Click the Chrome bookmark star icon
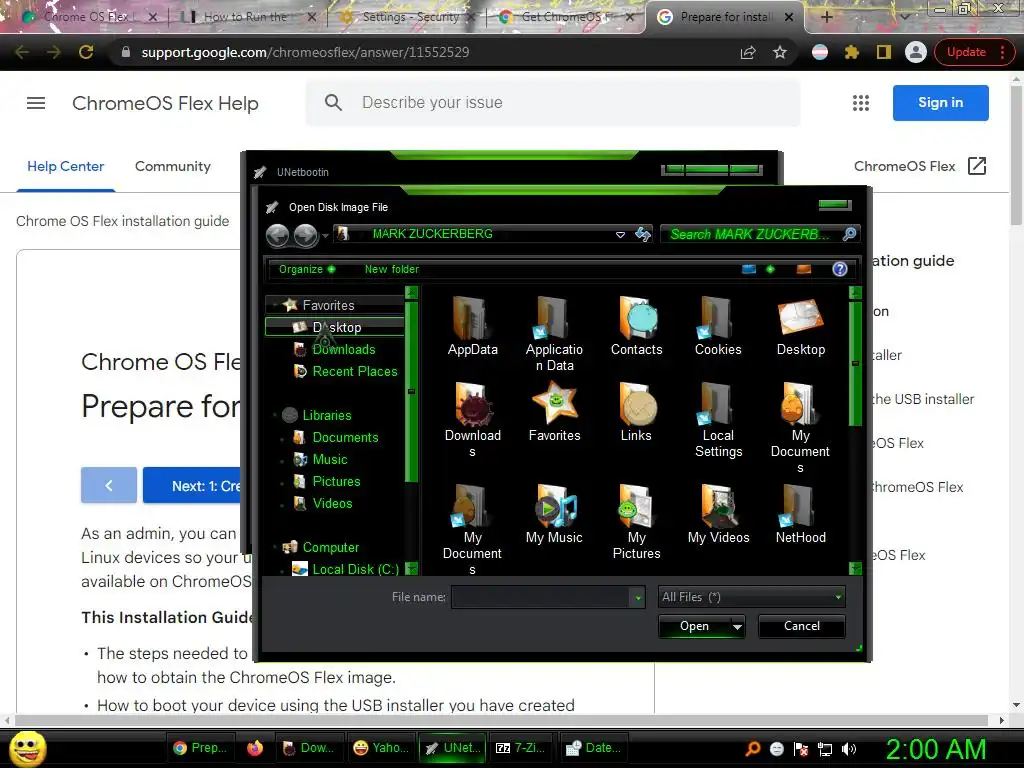The width and height of the screenshot is (1024, 768). click(x=780, y=52)
